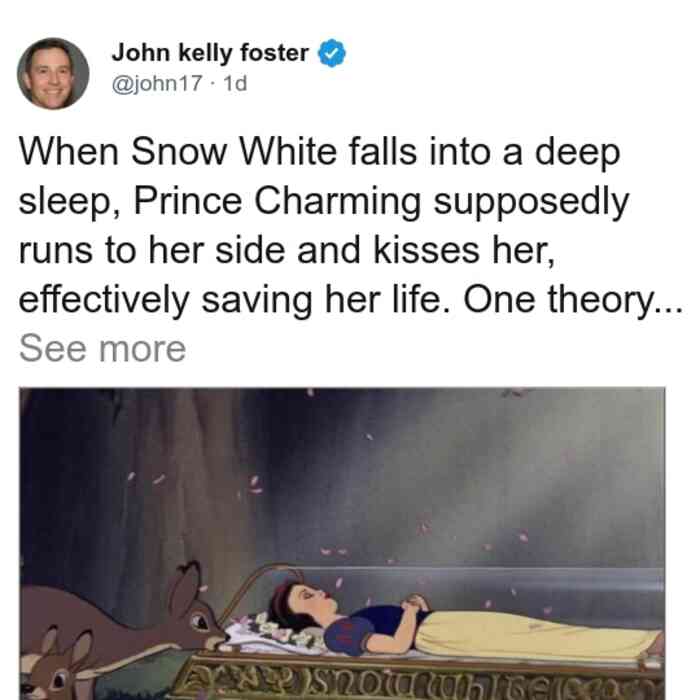Open the 1d timestamp of the post
Image resolution: width=700 pixels, height=700 pixels.
pyautogui.click(x=235, y=83)
